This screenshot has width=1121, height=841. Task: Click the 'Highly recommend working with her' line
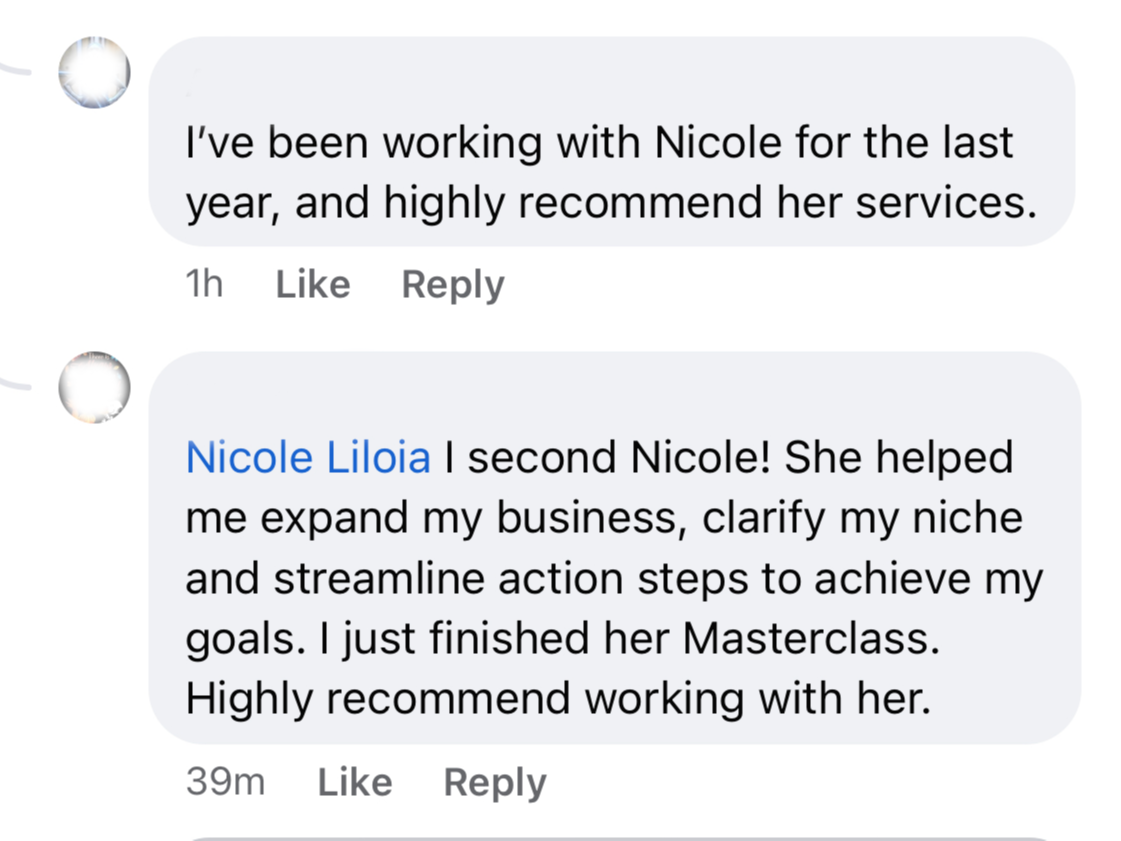(x=558, y=699)
